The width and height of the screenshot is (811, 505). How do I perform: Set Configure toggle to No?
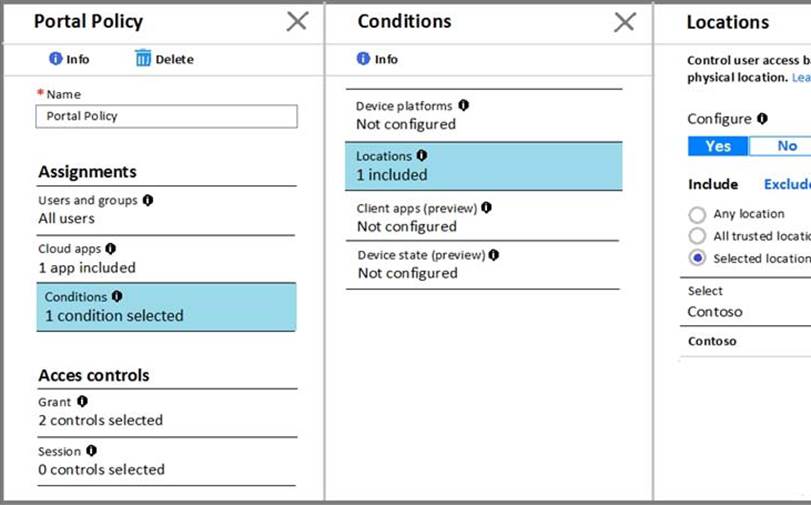pyautogui.click(x=786, y=146)
